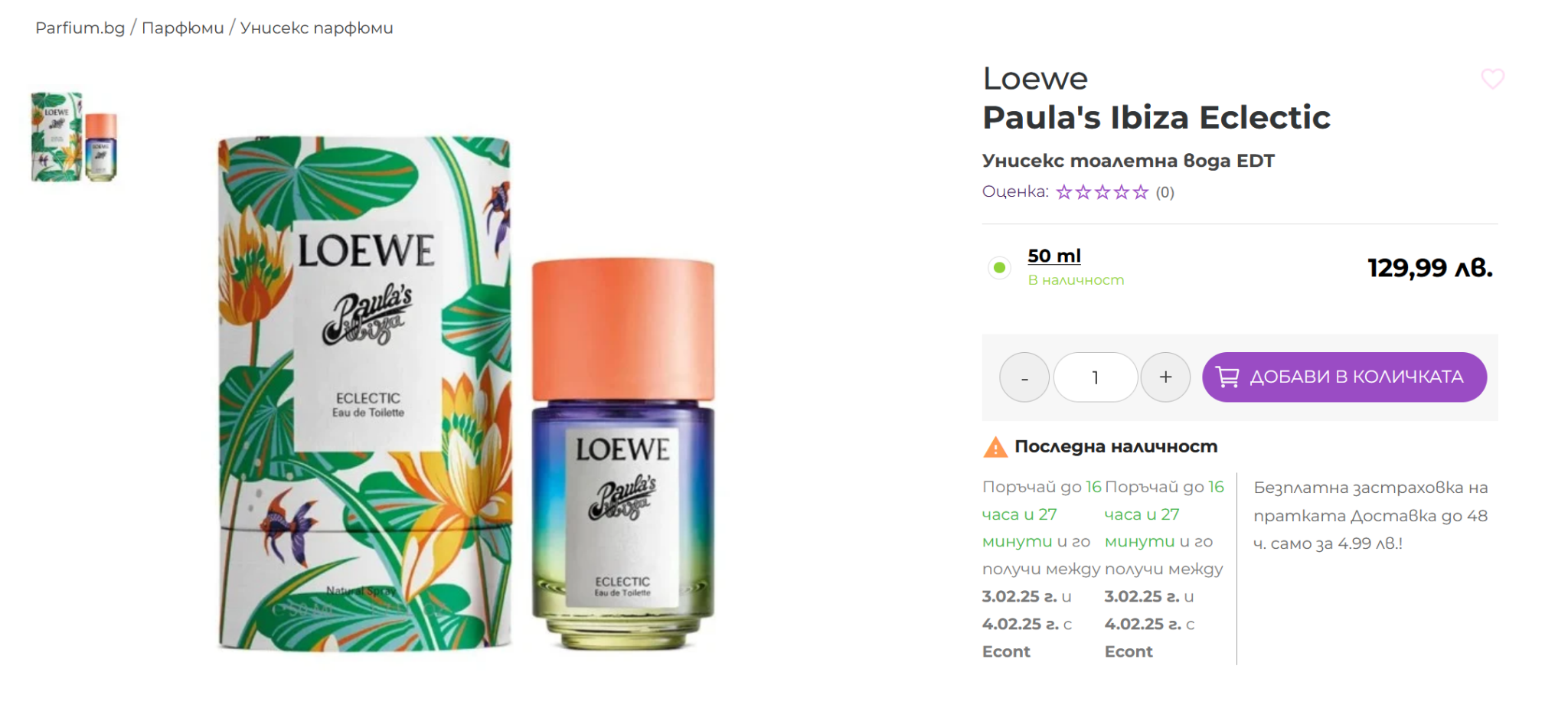1568x705 pixels.
Task: Click the Loewe brand name
Action: click(x=1035, y=79)
